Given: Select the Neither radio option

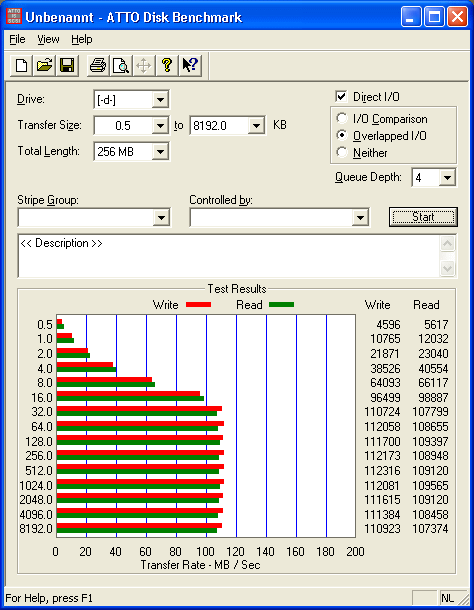Looking at the screenshot, I should click(342, 152).
